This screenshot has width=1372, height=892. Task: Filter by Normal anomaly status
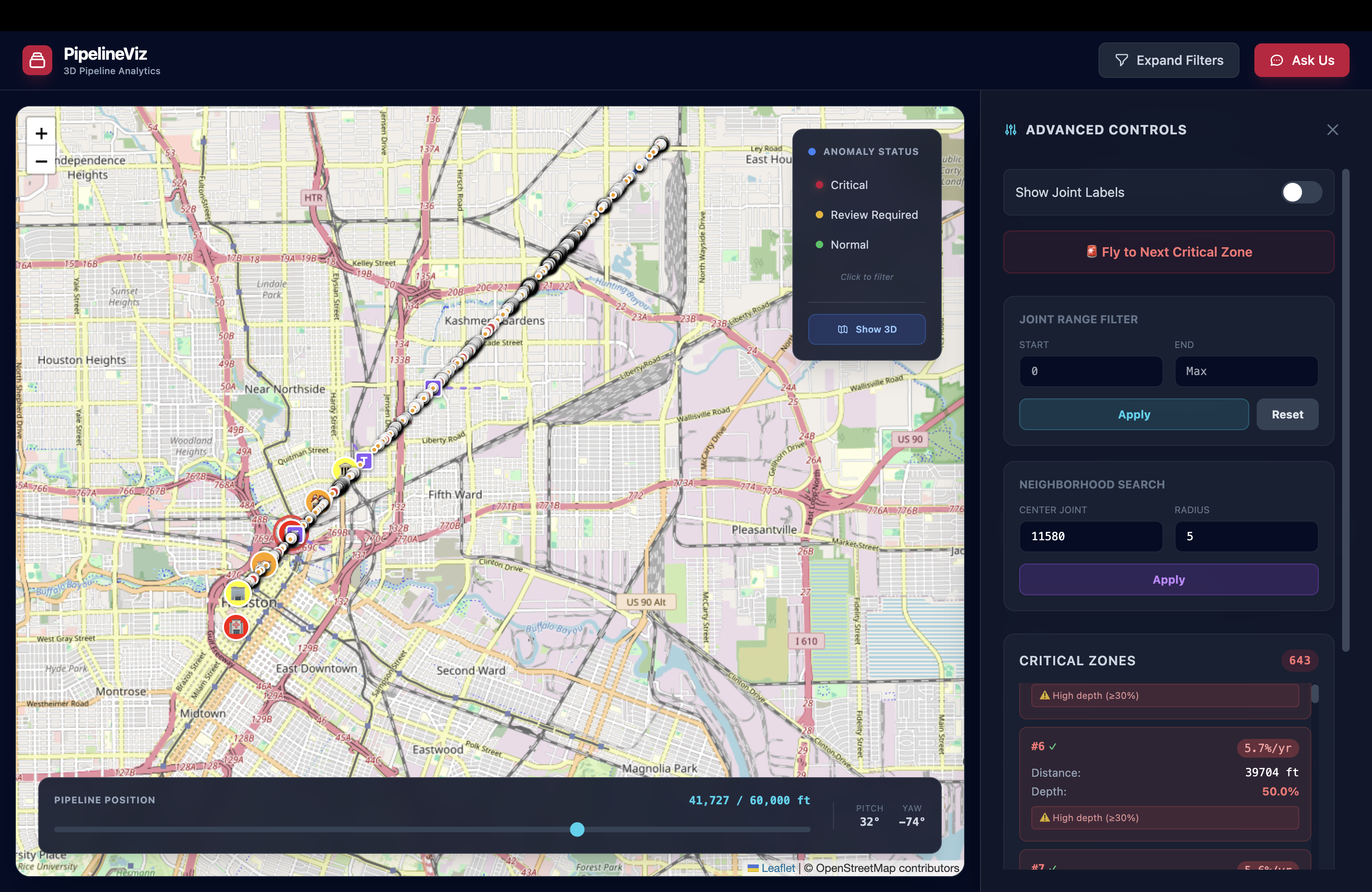pyautogui.click(x=848, y=245)
